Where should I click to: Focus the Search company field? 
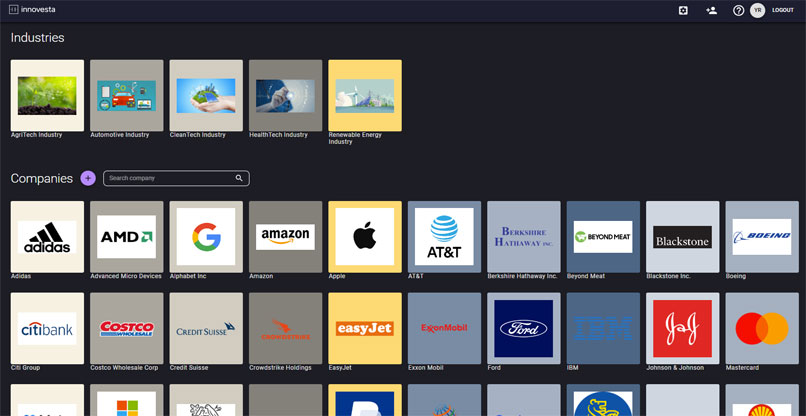168,178
